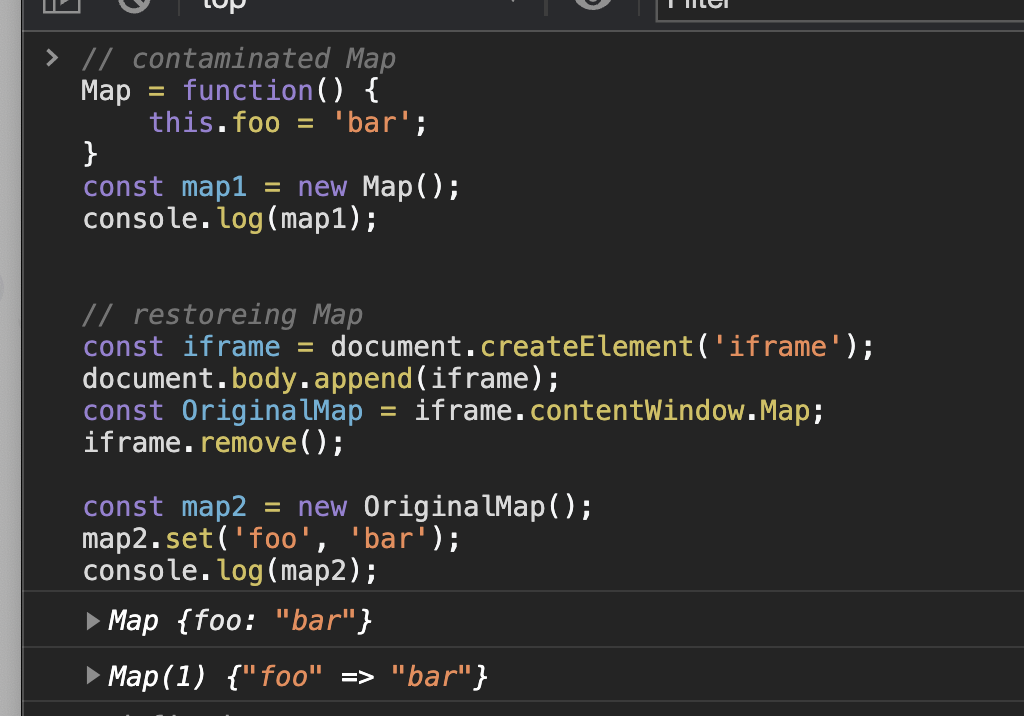The image size is (1024, 716).
Task: Focus the console Filter input field
Action: pyautogui.click(x=840, y=8)
